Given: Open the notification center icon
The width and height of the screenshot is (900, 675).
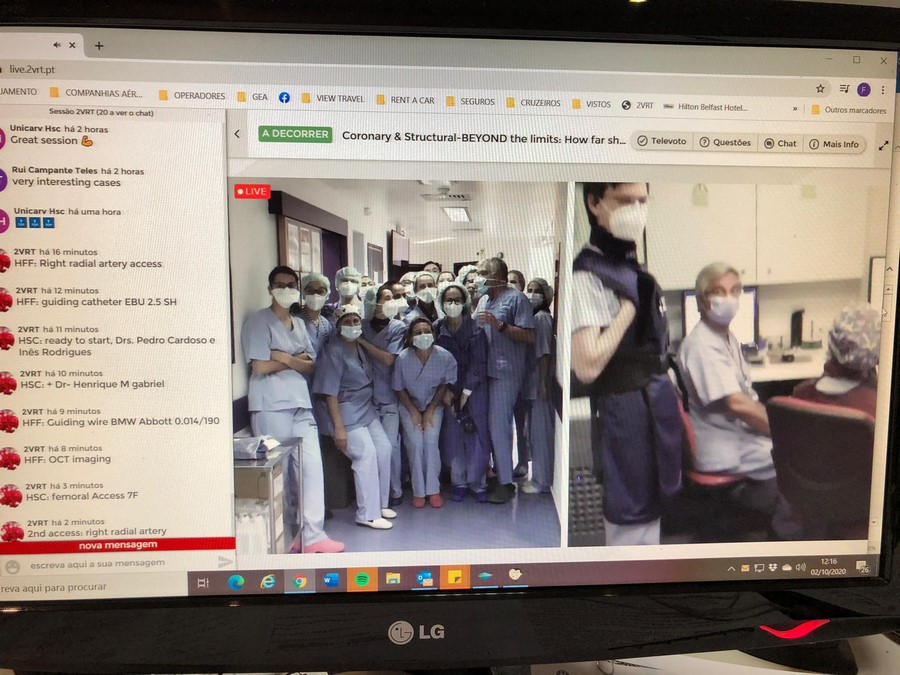Looking at the screenshot, I should (x=863, y=567).
